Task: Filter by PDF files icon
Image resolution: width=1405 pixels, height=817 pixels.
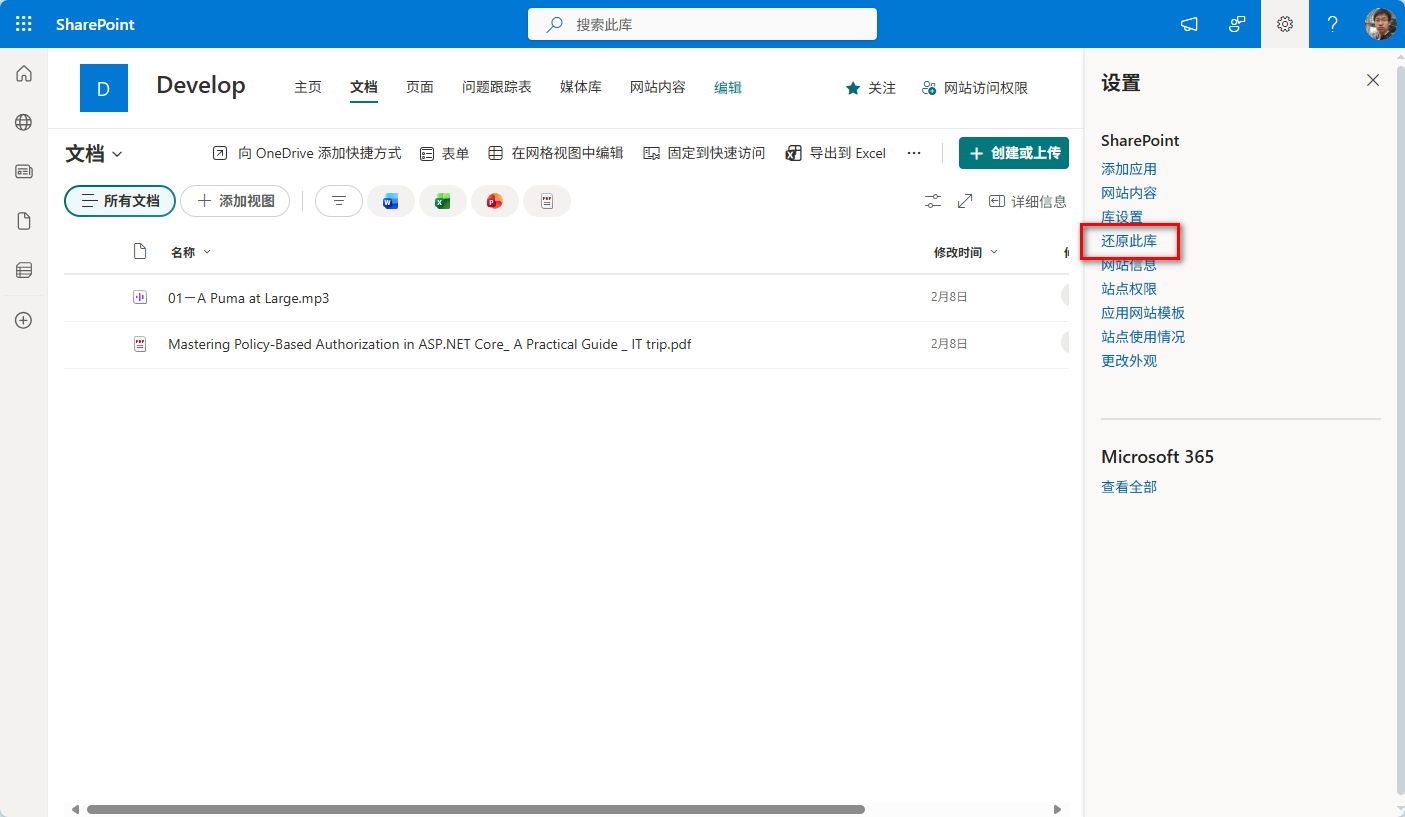Action: (x=547, y=201)
